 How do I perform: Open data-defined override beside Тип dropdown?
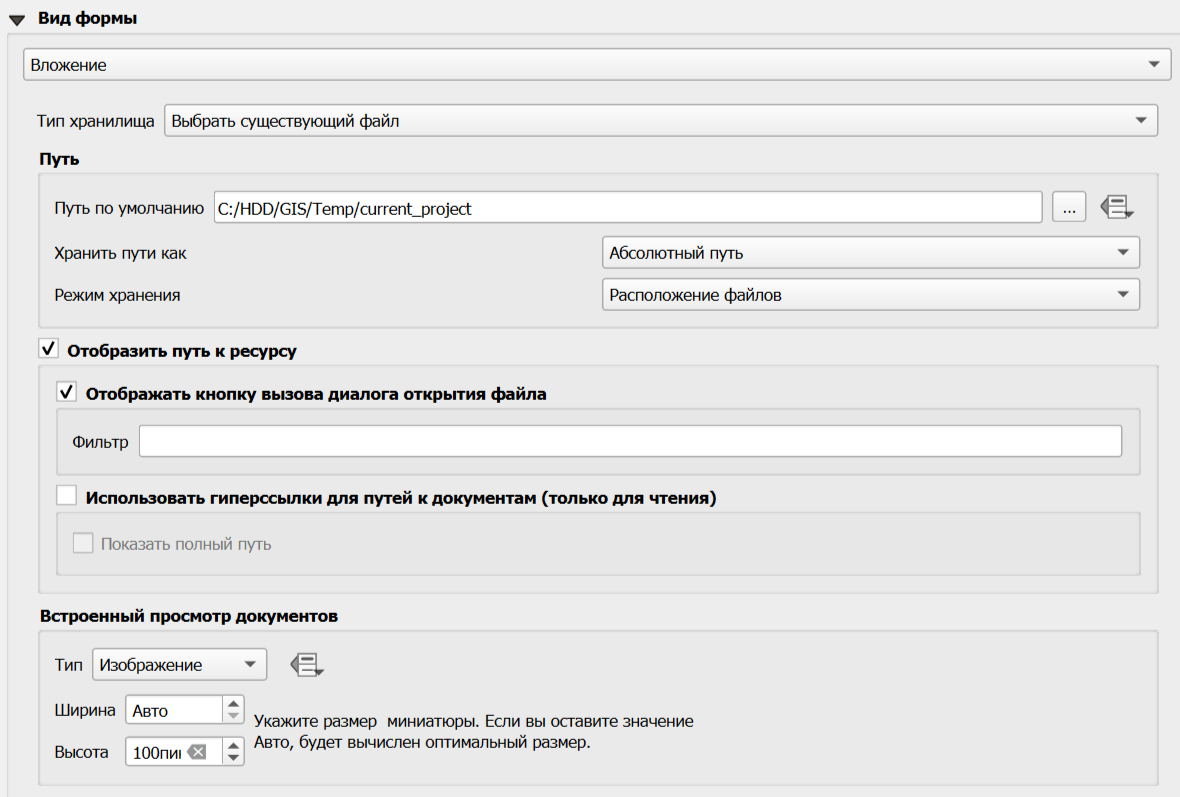(x=307, y=665)
